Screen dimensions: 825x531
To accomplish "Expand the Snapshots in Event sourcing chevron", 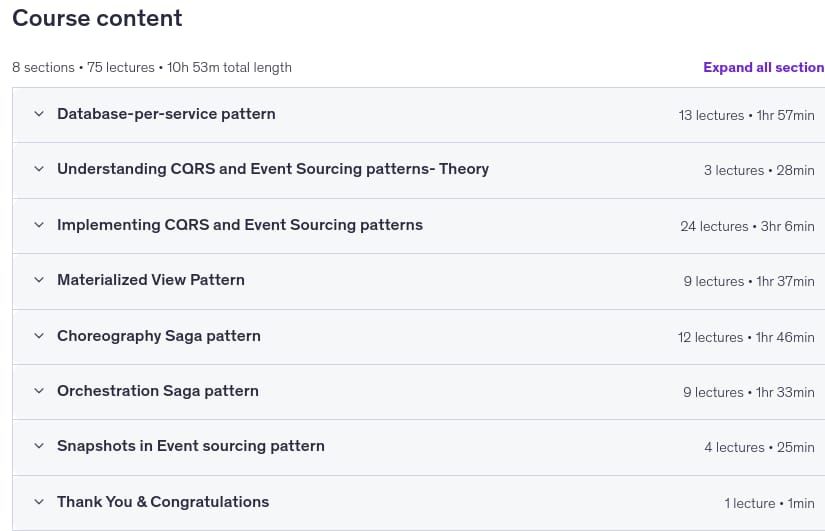I will point(39,446).
